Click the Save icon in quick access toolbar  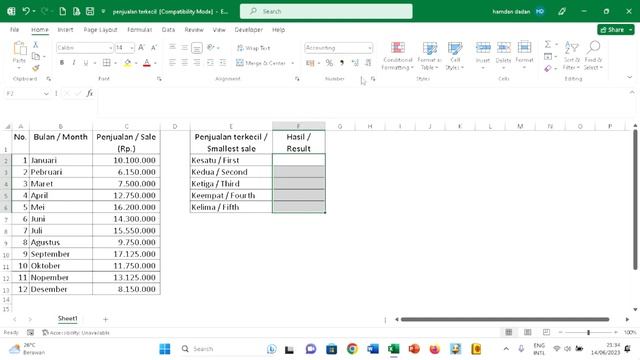90,11
